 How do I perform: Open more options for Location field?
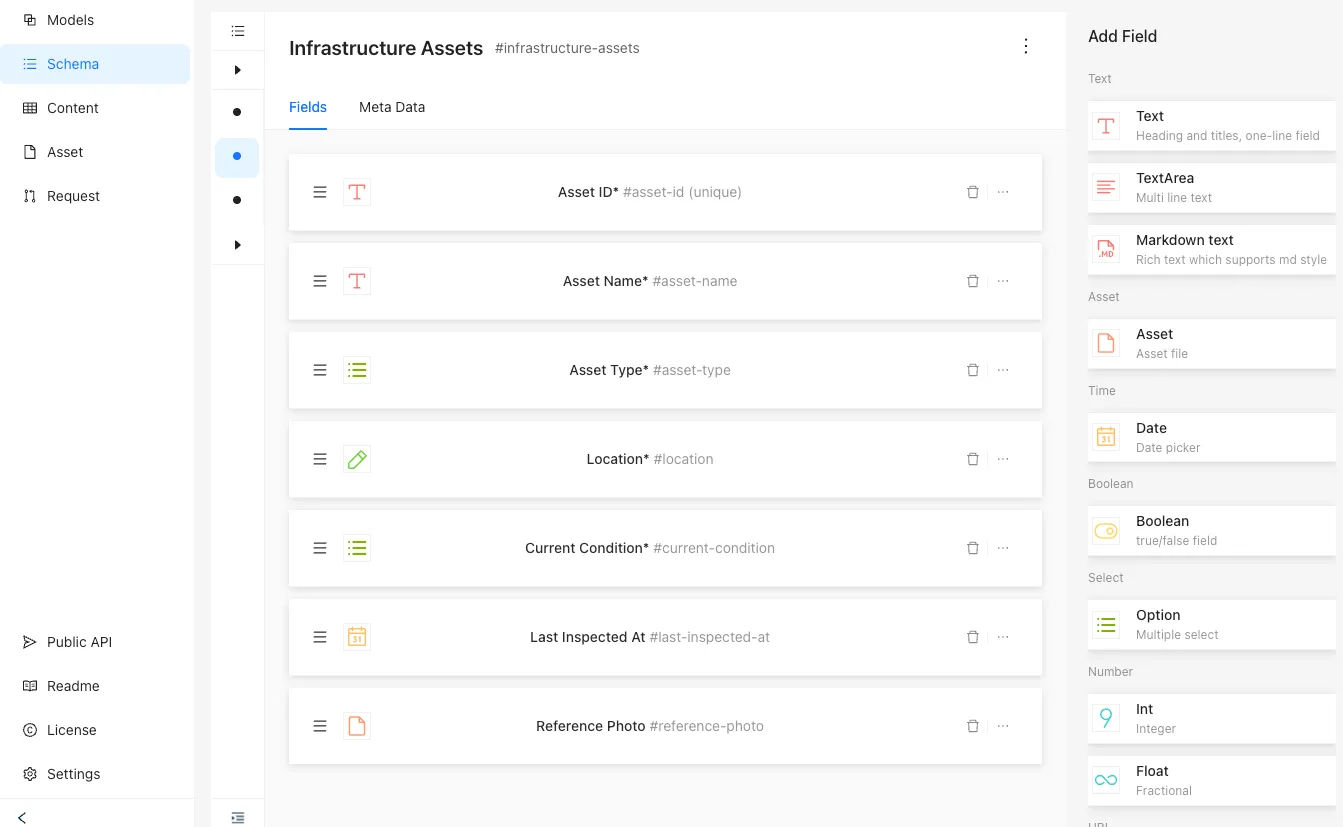click(x=1003, y=459)
